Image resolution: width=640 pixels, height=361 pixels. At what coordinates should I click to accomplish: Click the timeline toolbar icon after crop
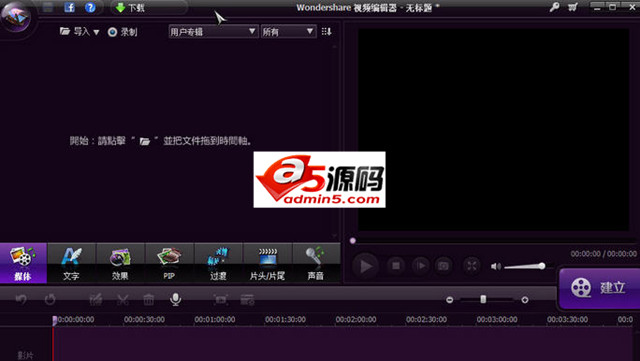247,299
